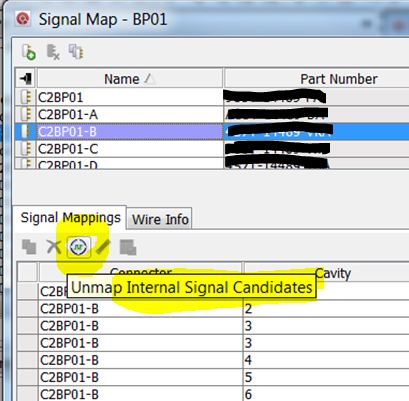Screen dimensions: 409x401
Task: Select the mapping row with cavity 5
Action: point(213,377)
